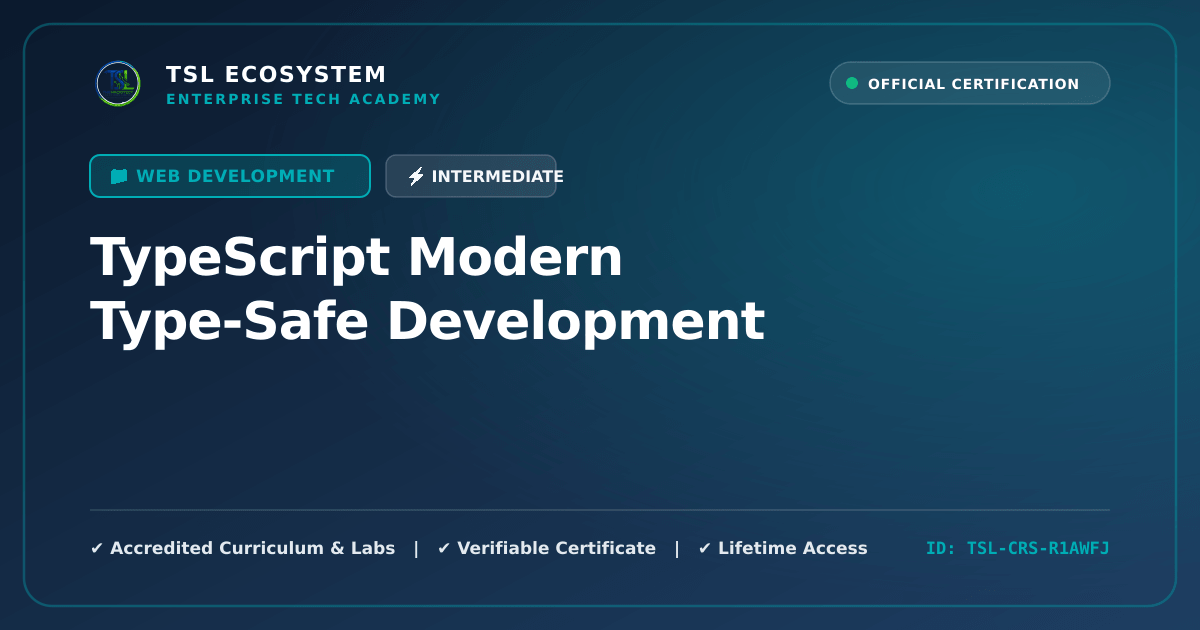Viewport: 1200px width, 630px height.
Task: Click the folder icon in Web Development badge
Action: click(119, 176)
